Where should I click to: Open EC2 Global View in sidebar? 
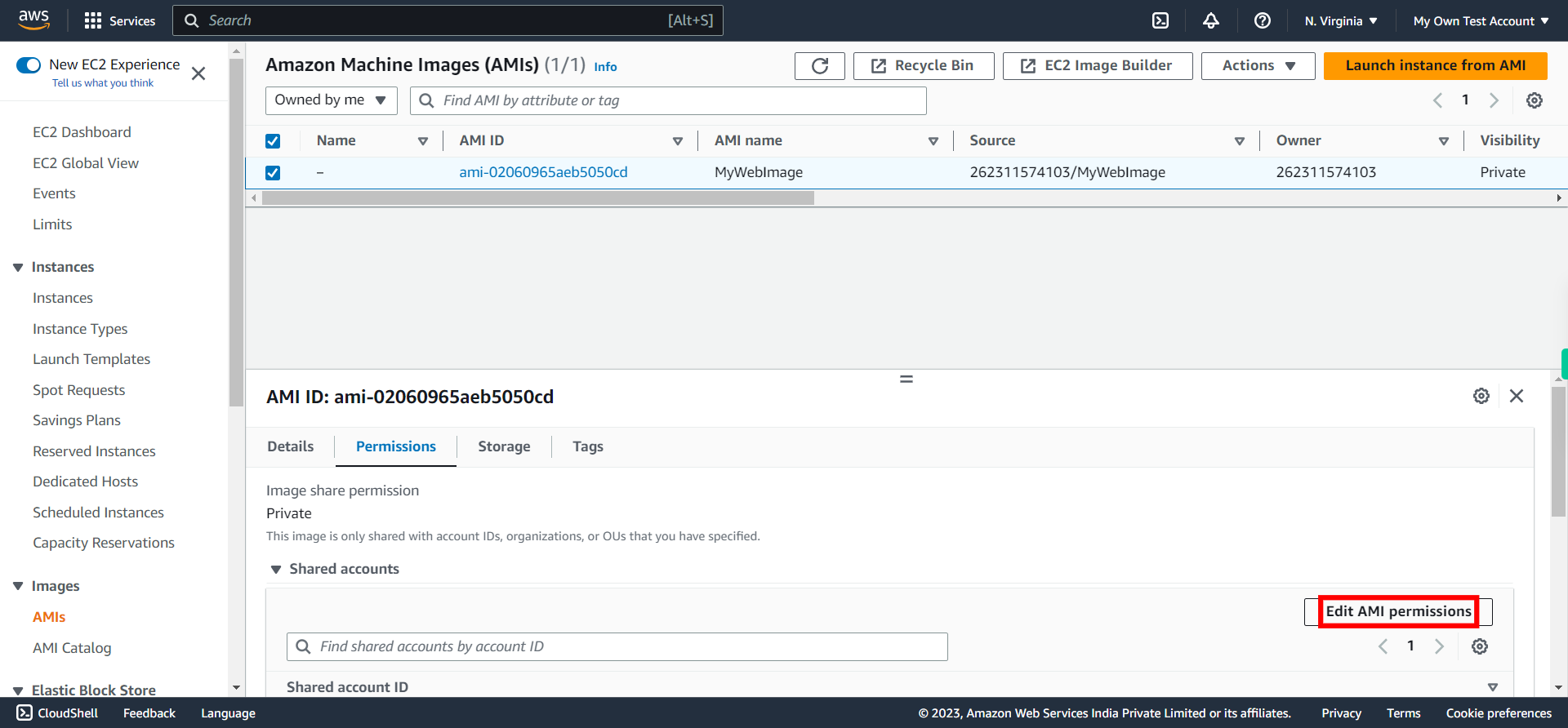coord(86,163)
